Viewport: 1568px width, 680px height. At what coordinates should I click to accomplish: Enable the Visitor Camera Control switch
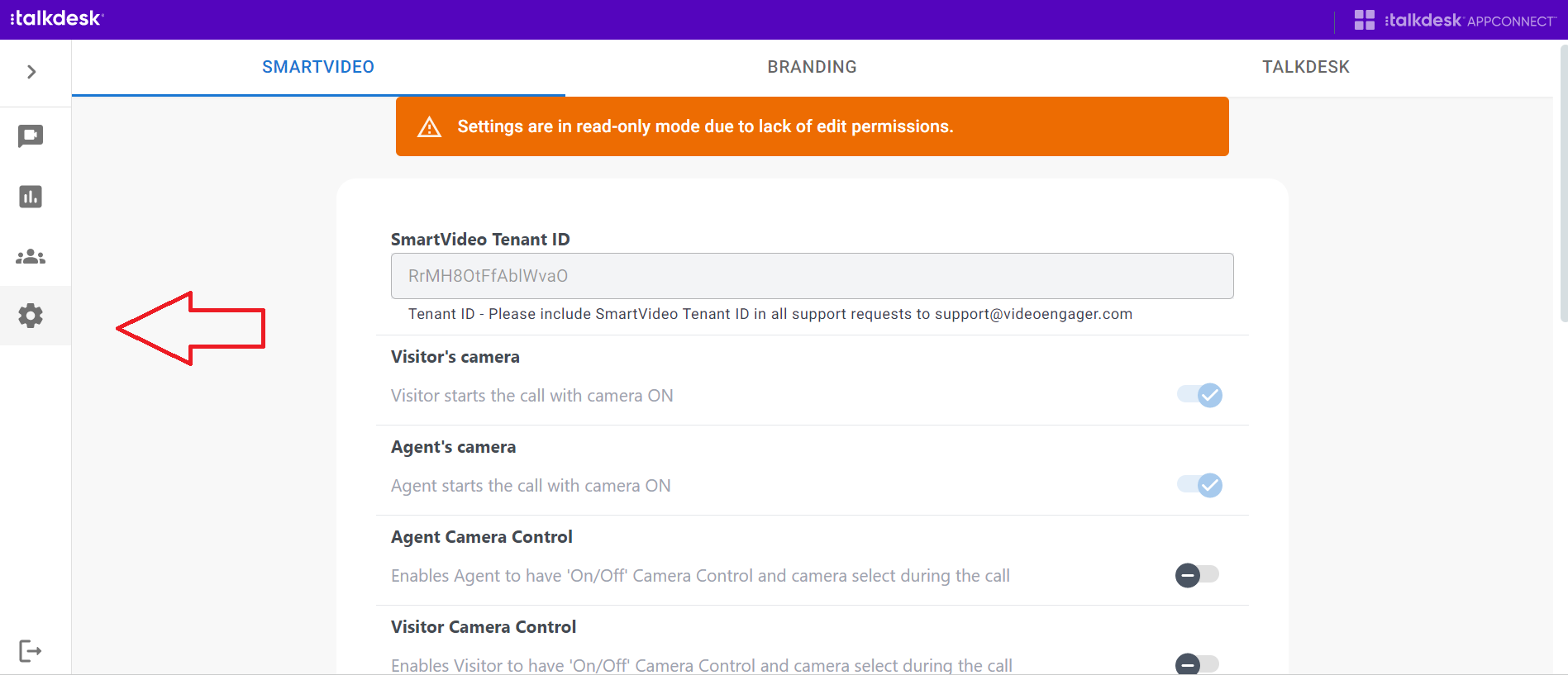[1198, 663]
